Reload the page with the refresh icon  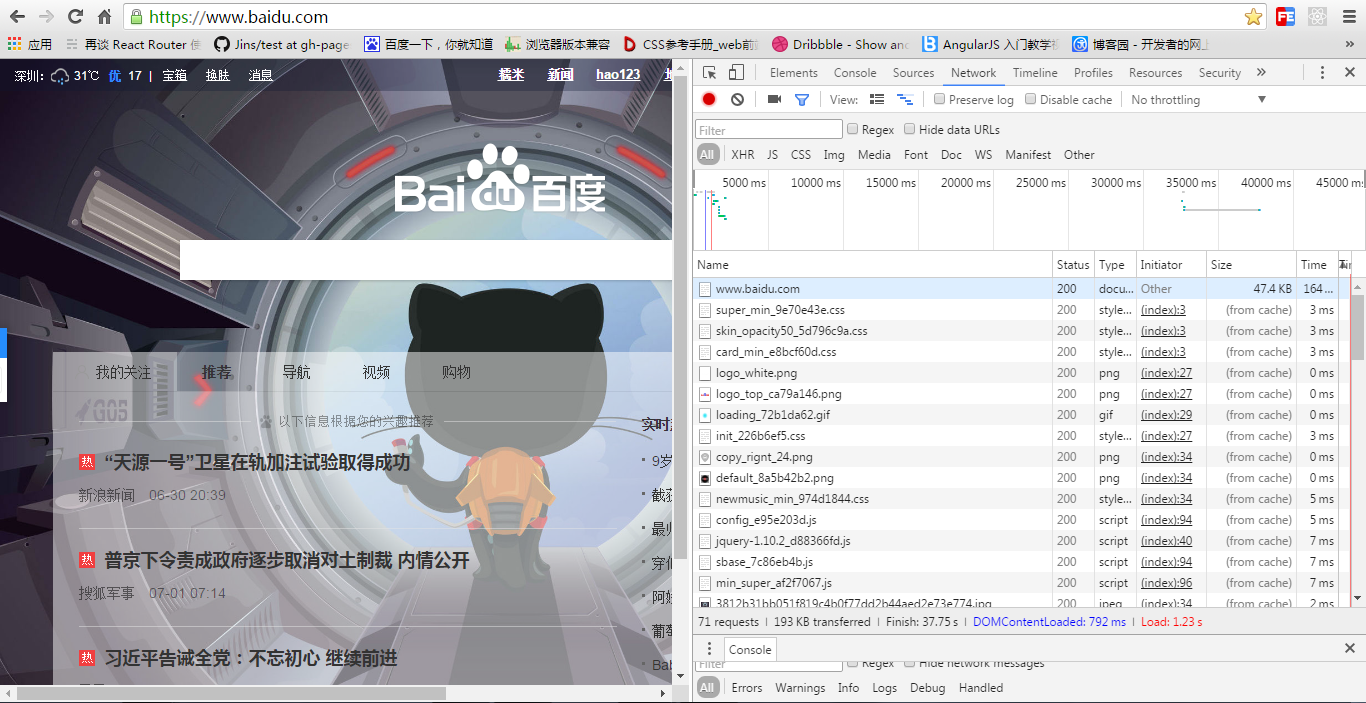75,17
